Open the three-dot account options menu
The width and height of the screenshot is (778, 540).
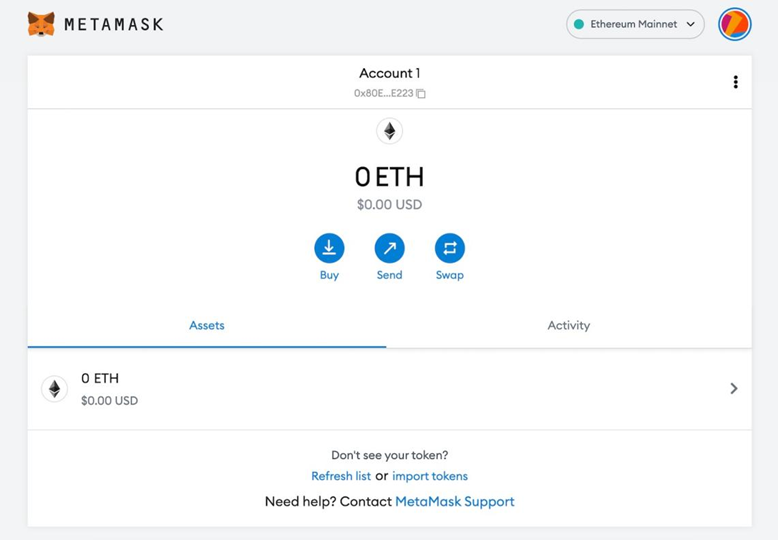pos(735,82)
